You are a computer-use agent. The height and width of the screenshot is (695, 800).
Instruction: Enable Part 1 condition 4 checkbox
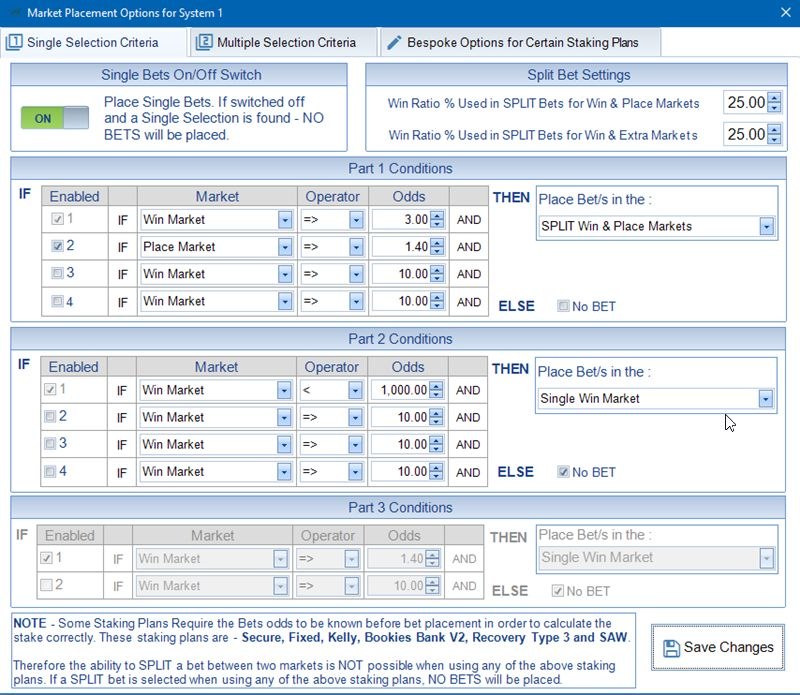tap(57, 301)
